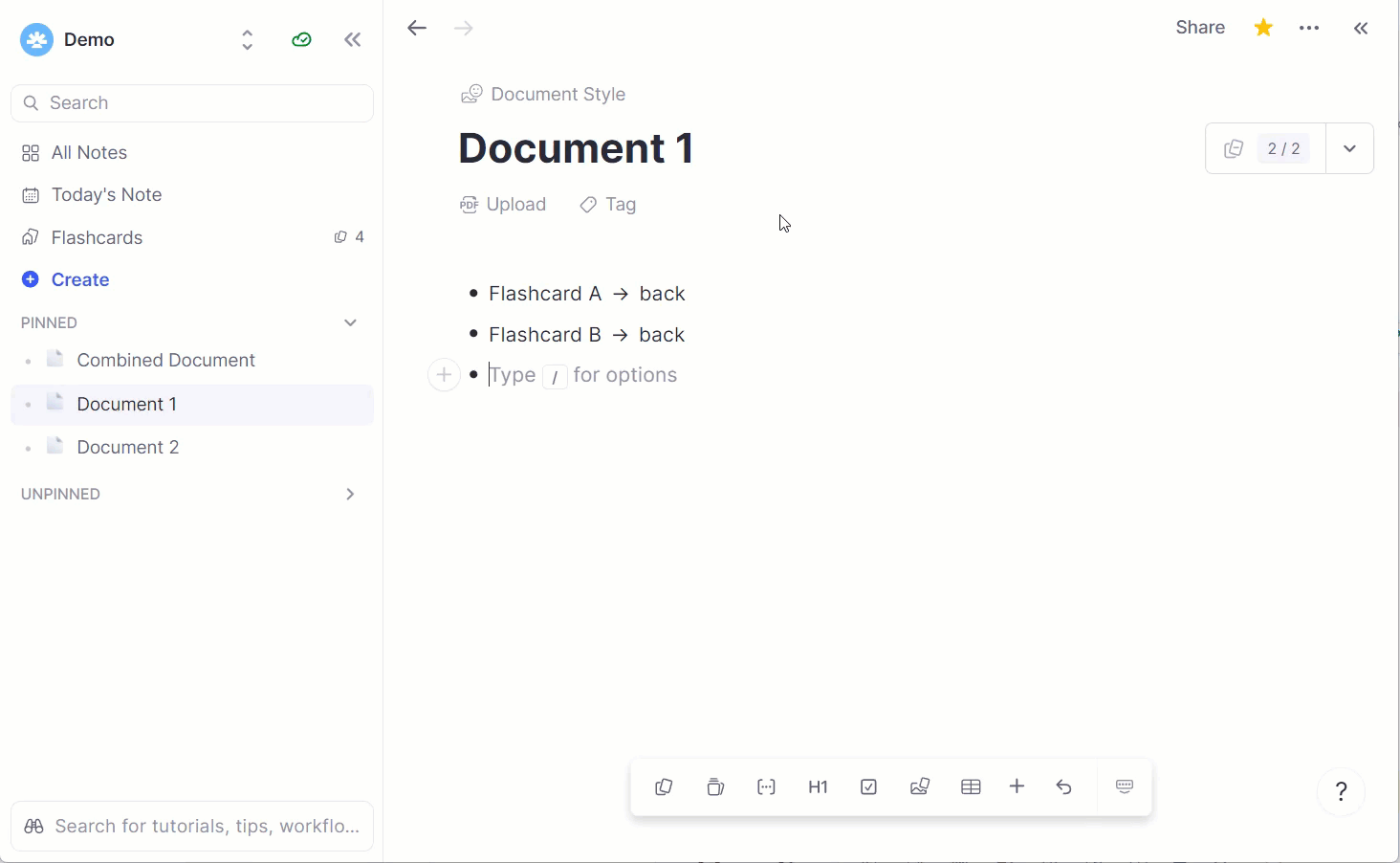Apply H1 heading from bottom toolbar
Screen dimensions: 1400x863
[x=818, y=786]
